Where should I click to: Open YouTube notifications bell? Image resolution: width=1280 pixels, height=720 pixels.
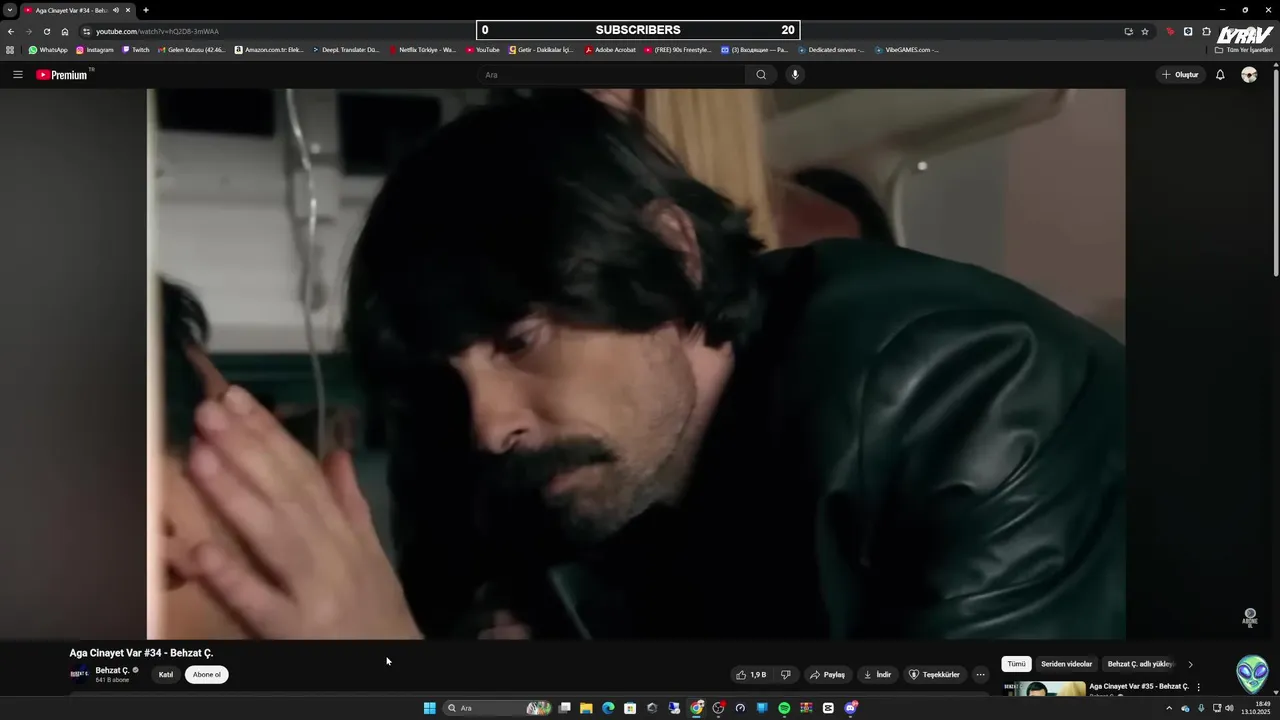pyautogui.click(x=1220, y=75)
